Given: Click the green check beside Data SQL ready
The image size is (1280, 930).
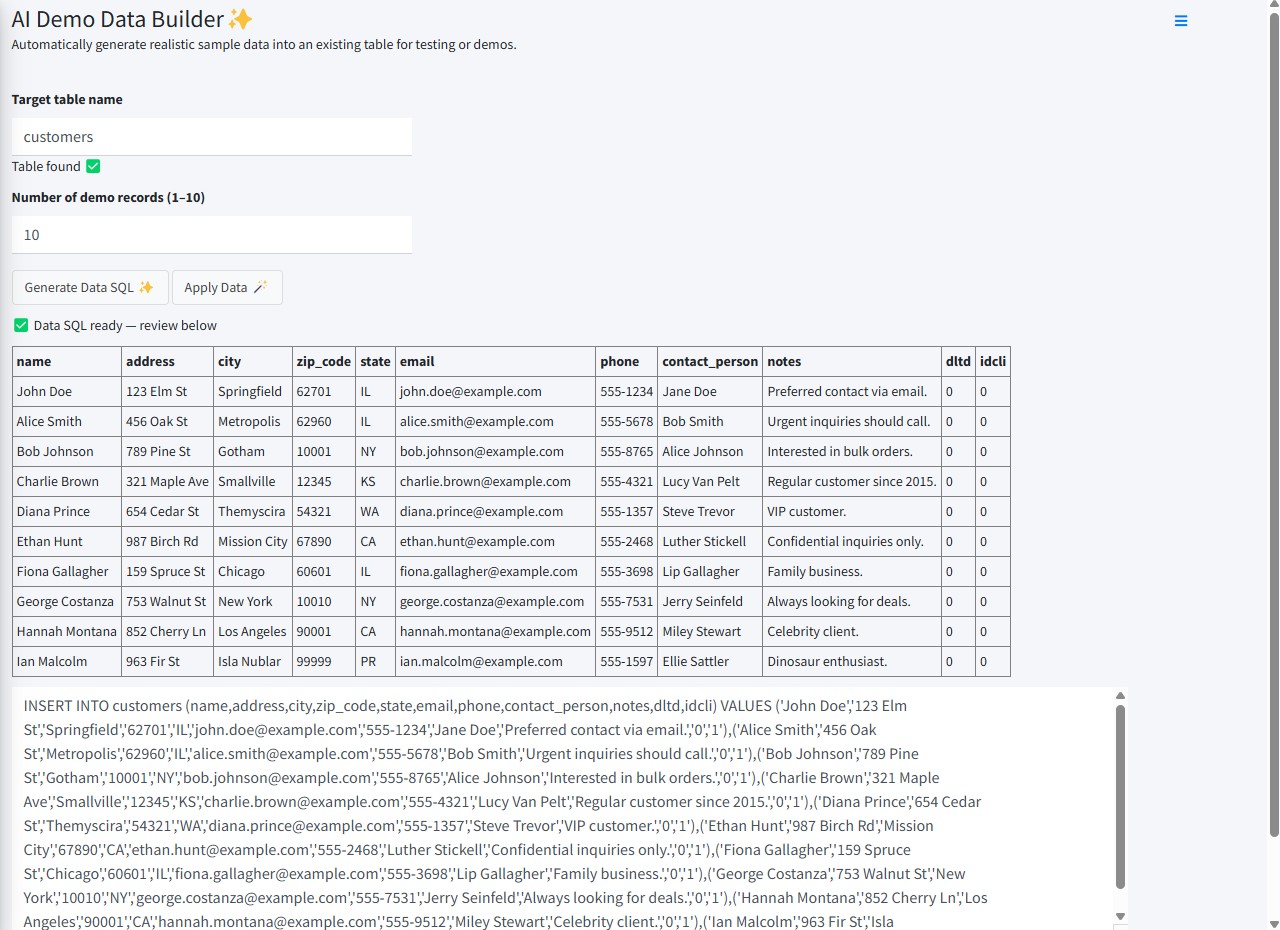Looking at the screenshot, I should (x=21, y=325).
